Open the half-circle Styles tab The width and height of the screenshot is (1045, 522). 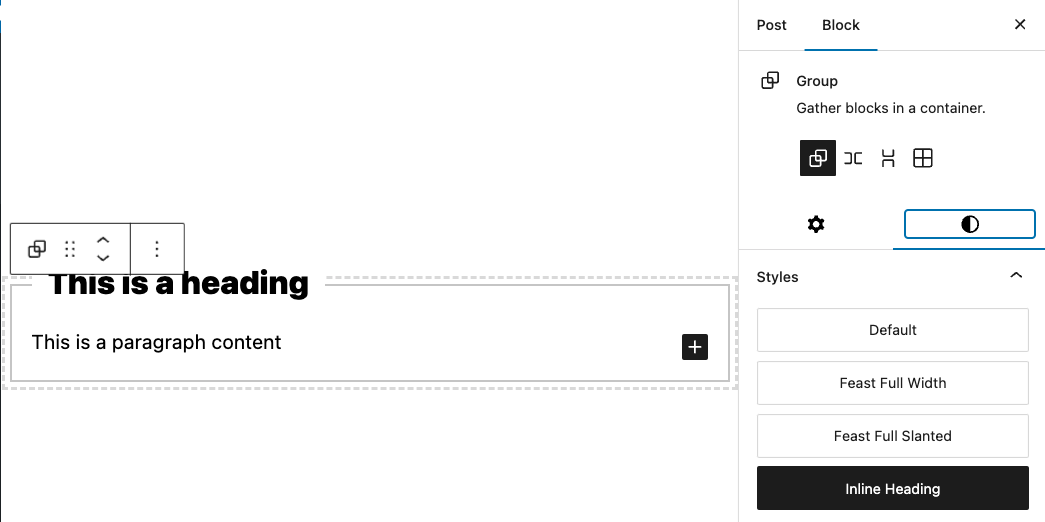[970, 225]
